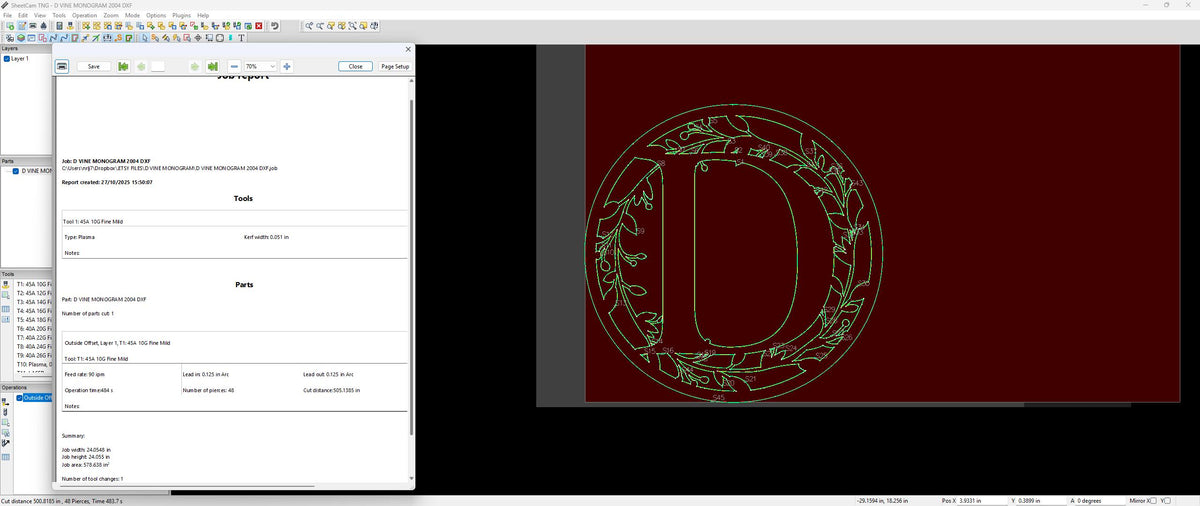Open the Help menu
The height and width of the screenshot is (506, 1200).
point(203,16)
